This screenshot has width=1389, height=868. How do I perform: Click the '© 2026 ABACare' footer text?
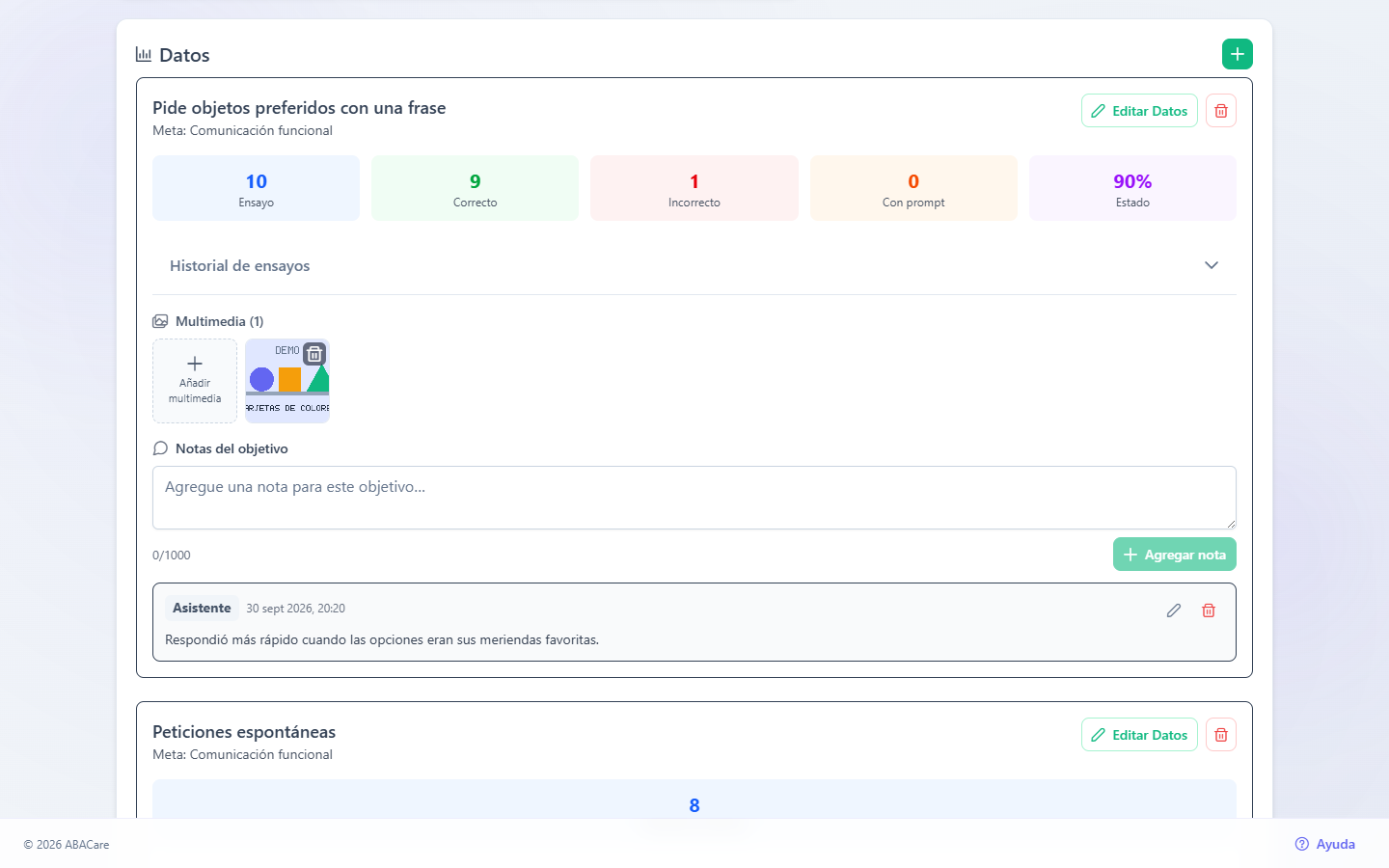(67, 845)
